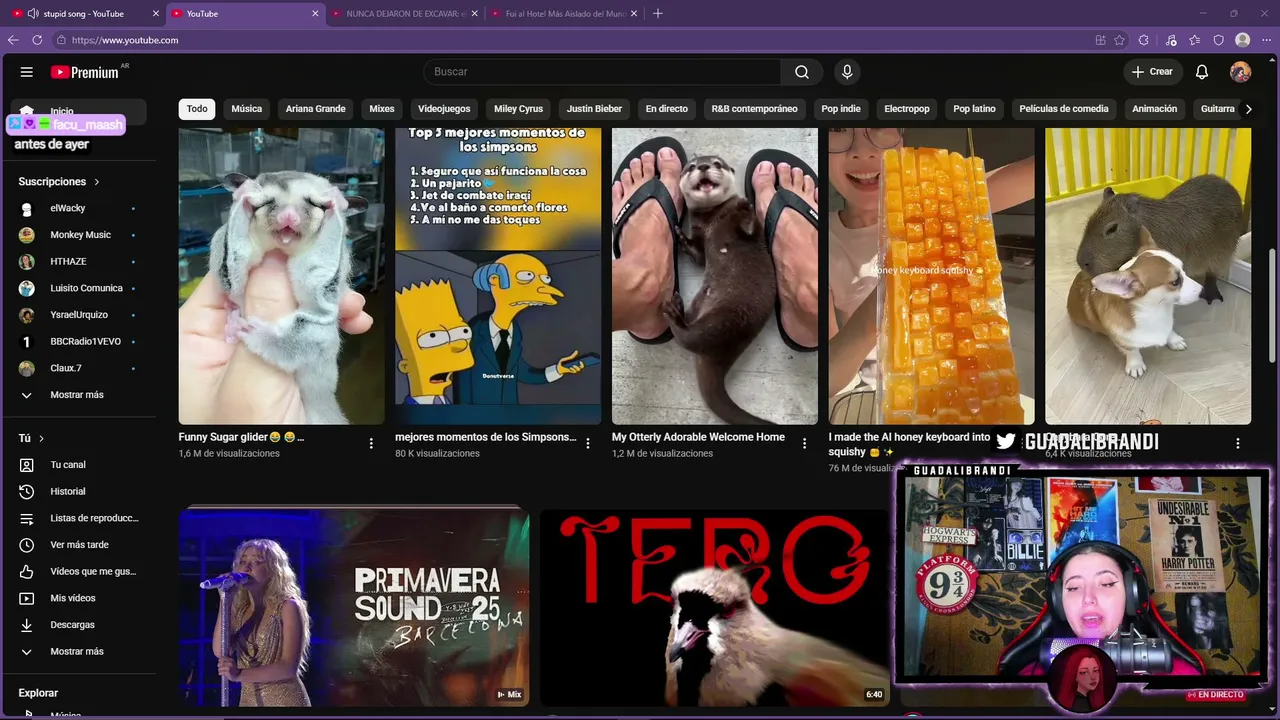Image resolution: width=1280 pixels, height=720 pixels.
Task: Open the YouTube notifications bell
Action: coord(1202,72)
